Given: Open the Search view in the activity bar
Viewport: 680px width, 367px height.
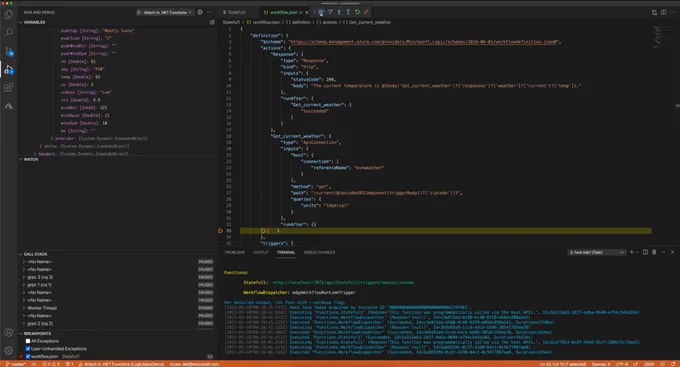Looking at the screenshot, I should (9, 33).
